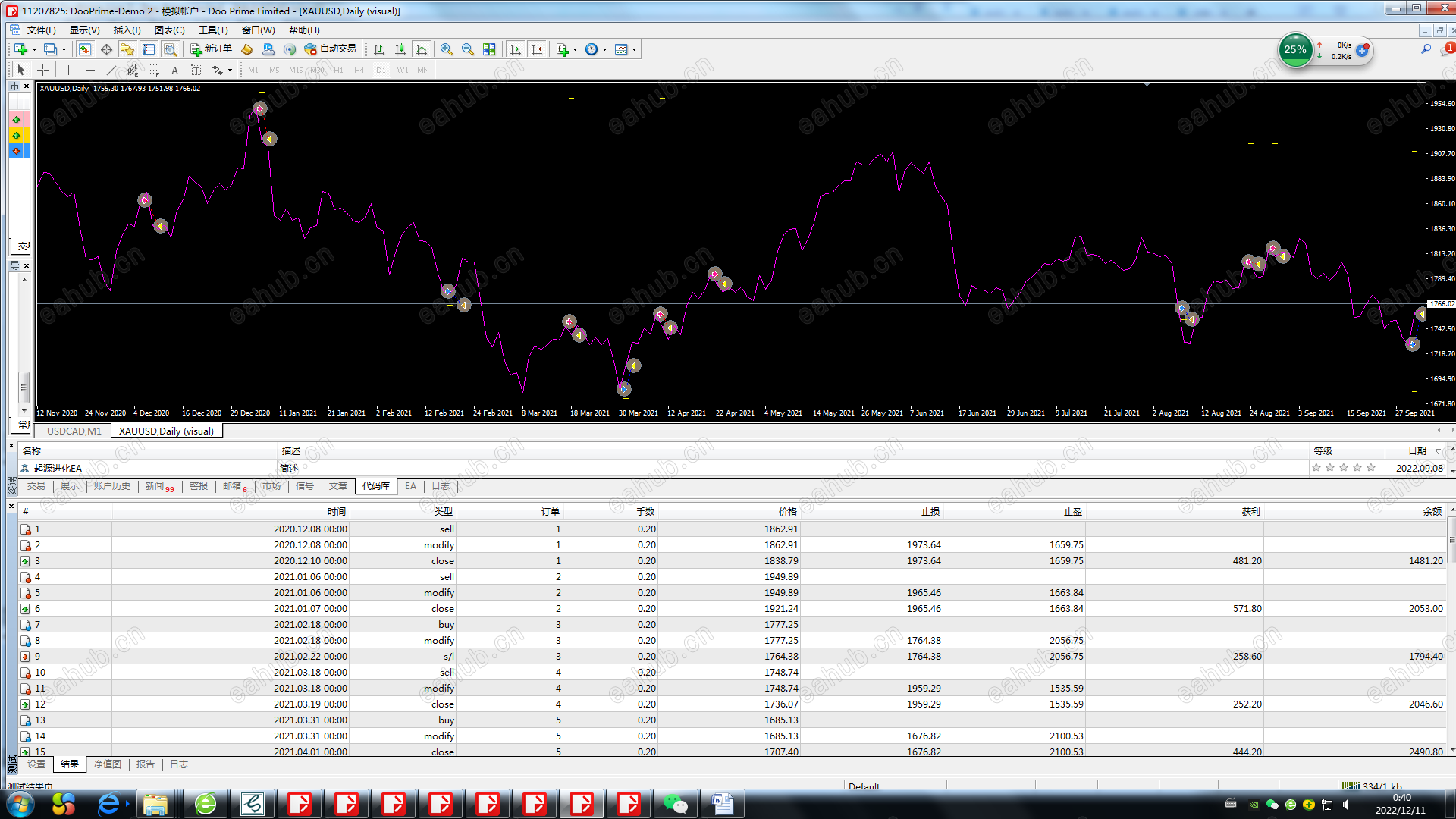Open the new chart dropdown arrow
Viewport: 1456px width, 819px height.
(34, 49)
